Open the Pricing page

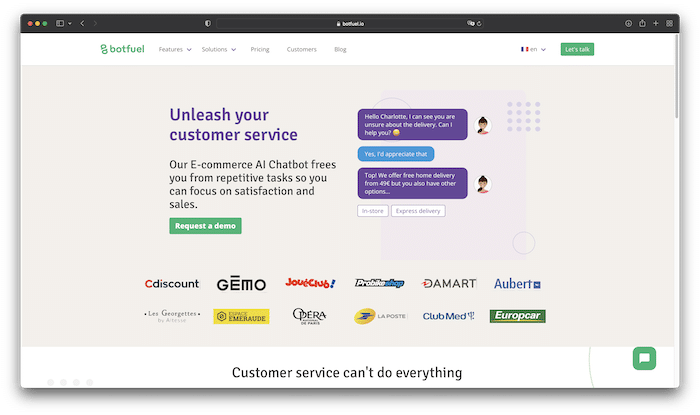[x=260, y=50]
